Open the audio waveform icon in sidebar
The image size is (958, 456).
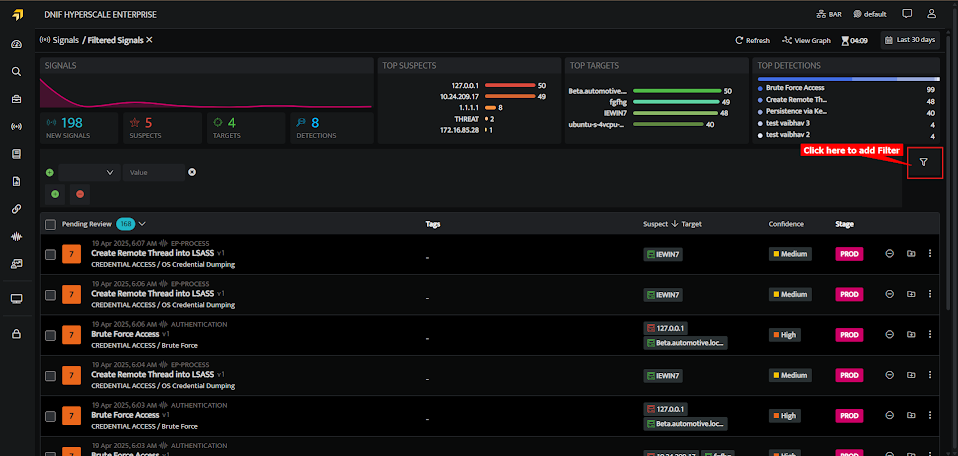(x=16, y=237)
